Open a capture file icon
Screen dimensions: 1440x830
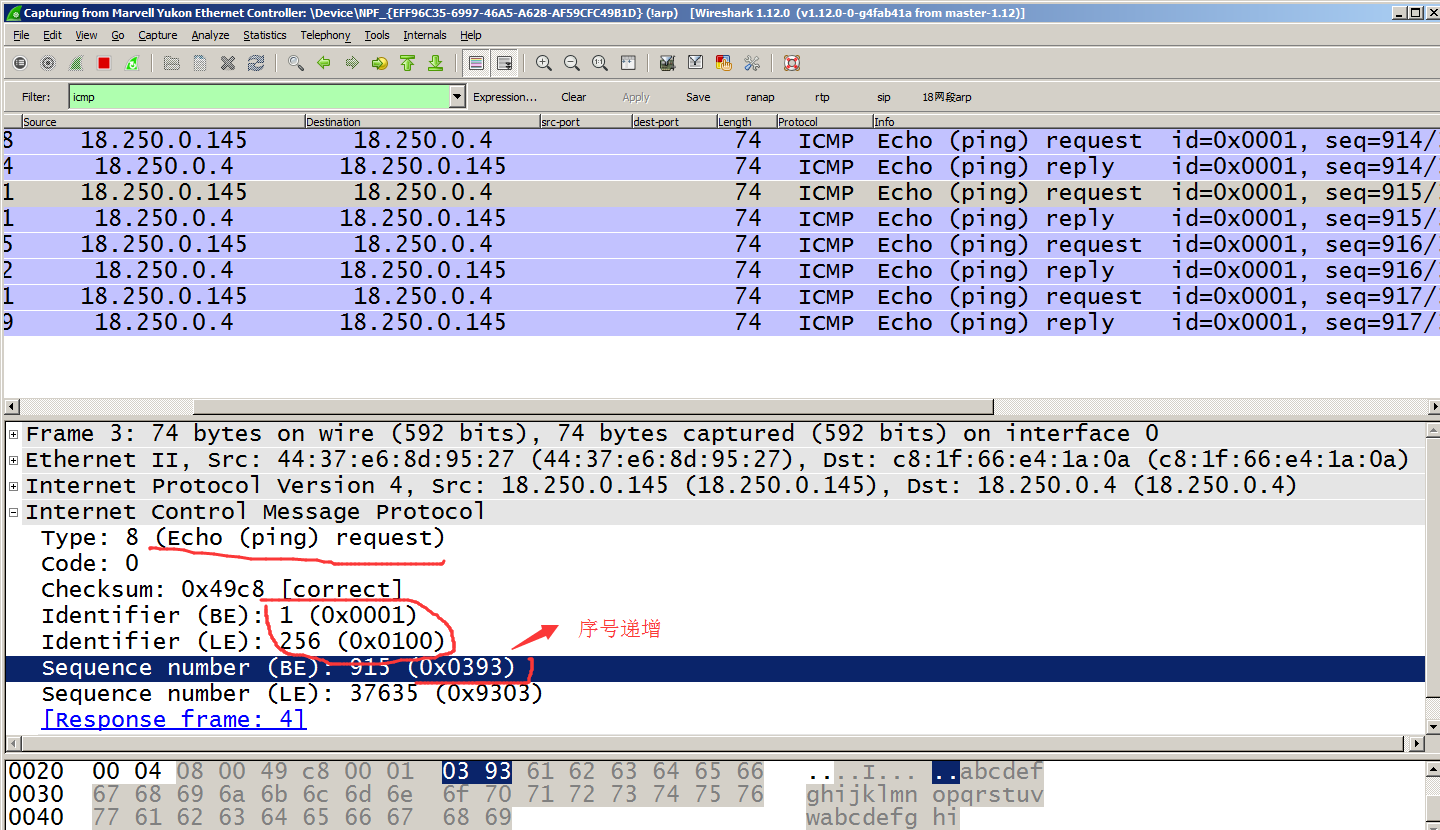[172, 63]
